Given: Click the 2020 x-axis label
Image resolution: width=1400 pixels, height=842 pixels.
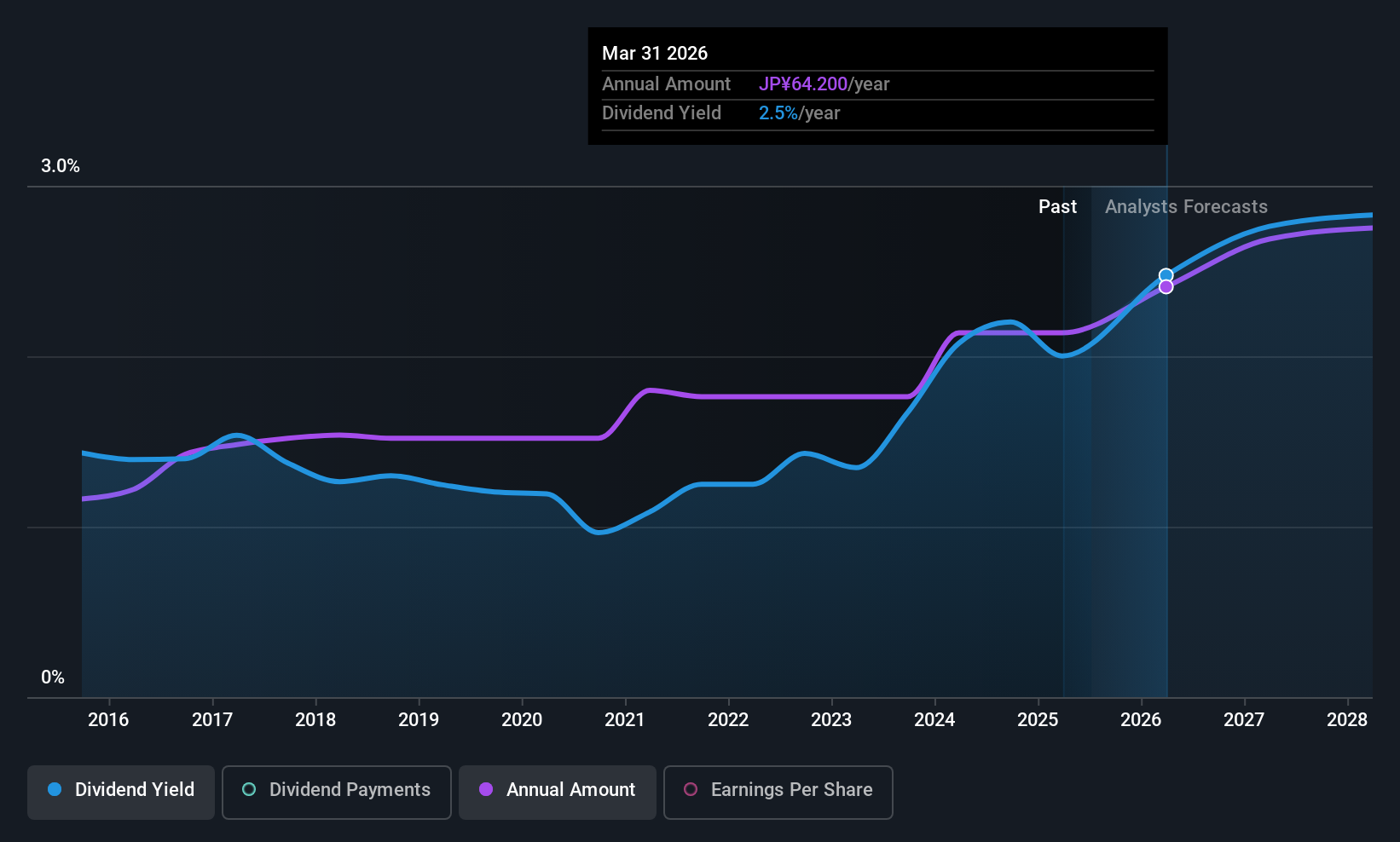Looking at the screenshot, I should click(522, 720).
